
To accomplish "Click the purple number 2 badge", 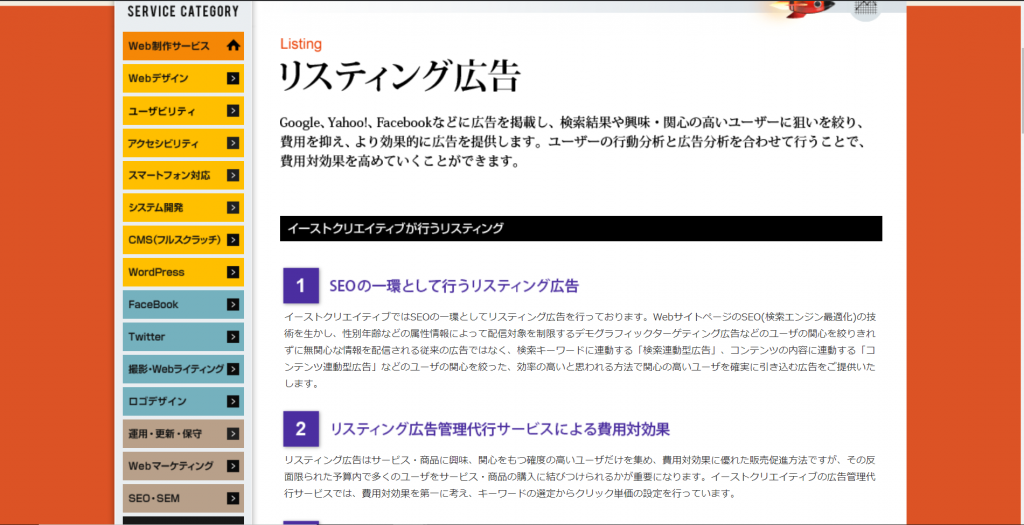I will pos(301,429).
